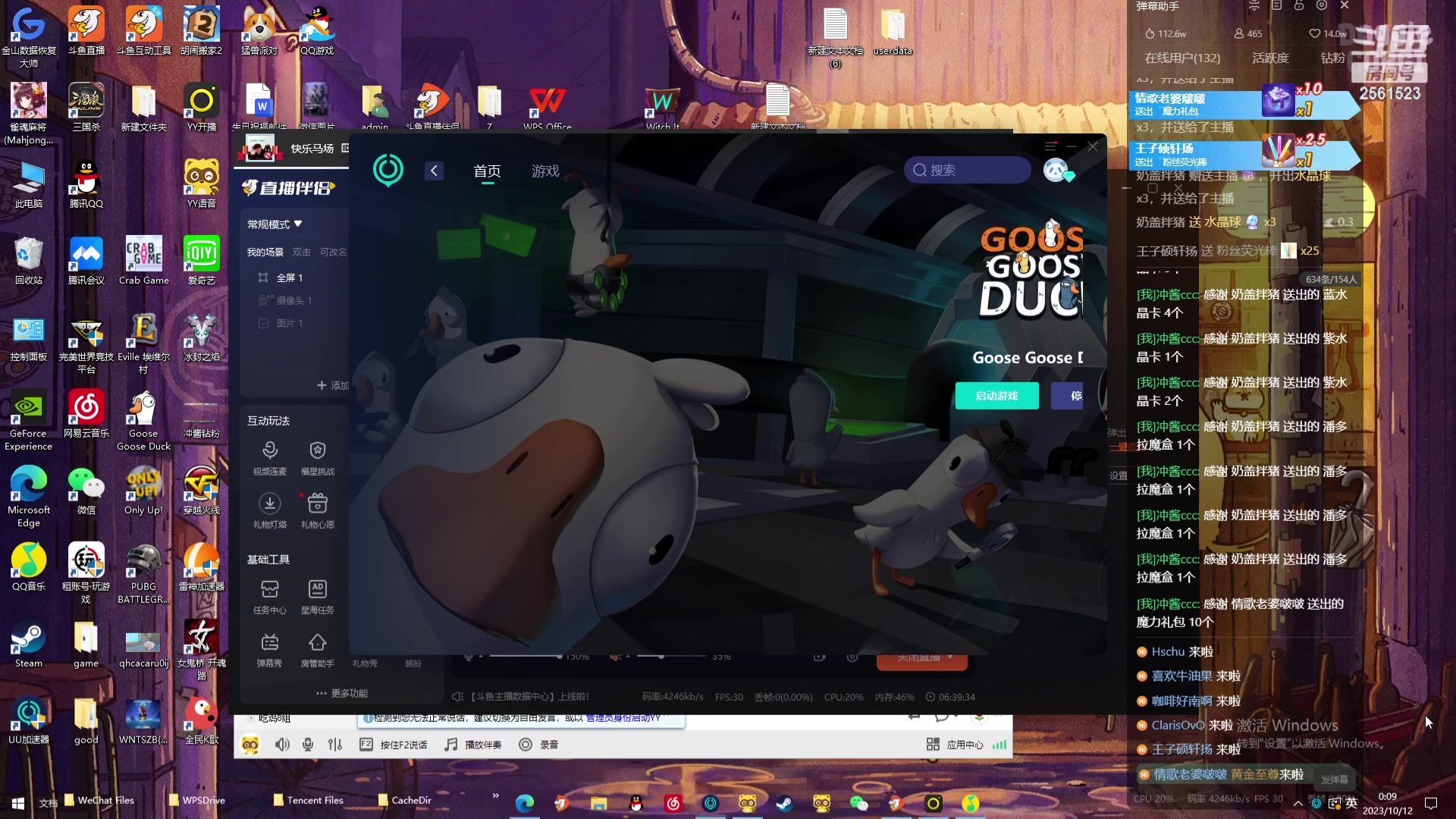Click the back chevron in game launcher
Viewport: 1456px width, 819px height.
(434, 171)
